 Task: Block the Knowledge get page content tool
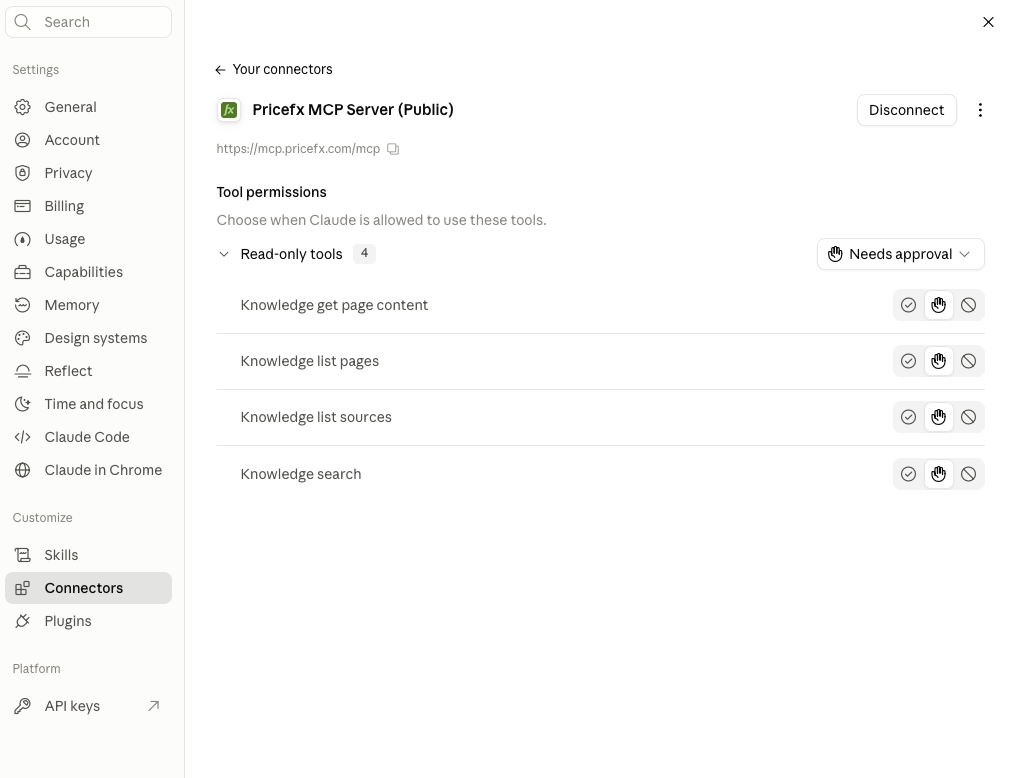click(968, 305)
